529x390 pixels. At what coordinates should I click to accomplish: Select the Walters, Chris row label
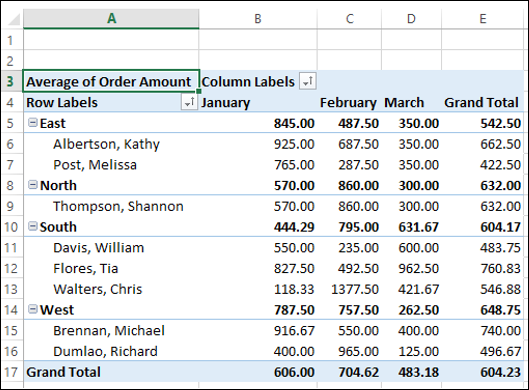98,289
